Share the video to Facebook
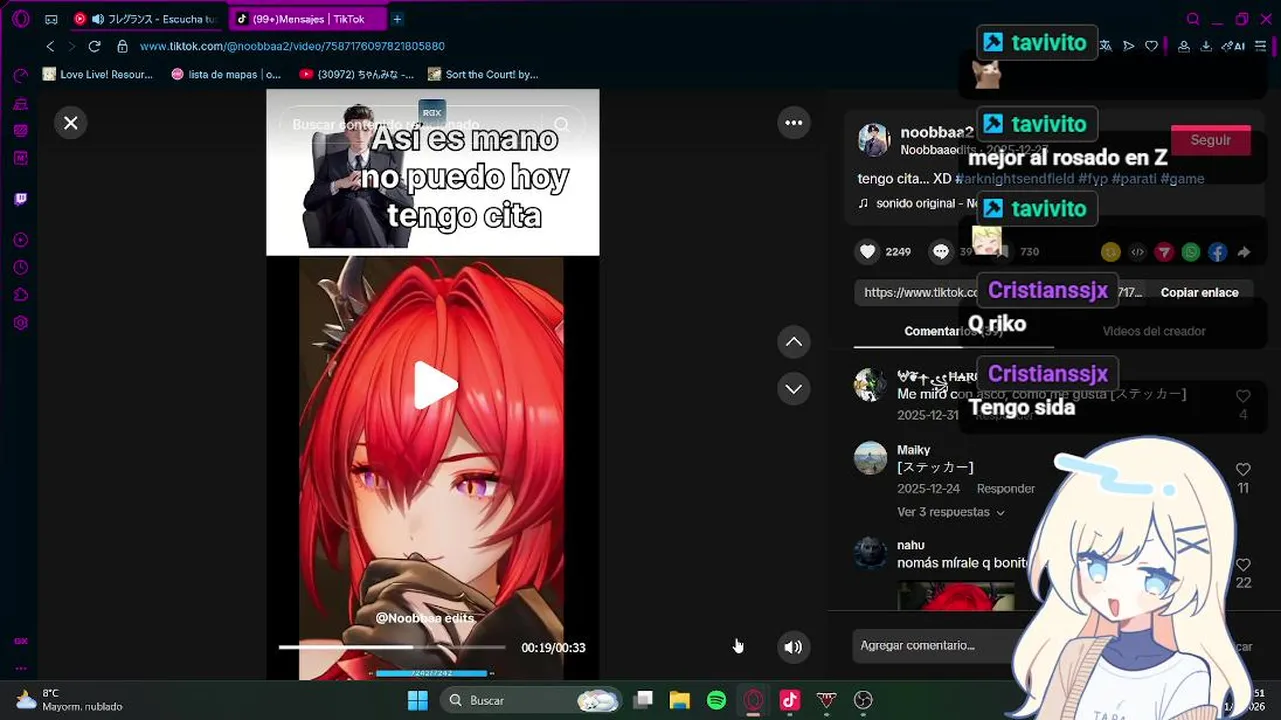The width and height of the screenshot is (1281, 720). tap(1217, 253)
